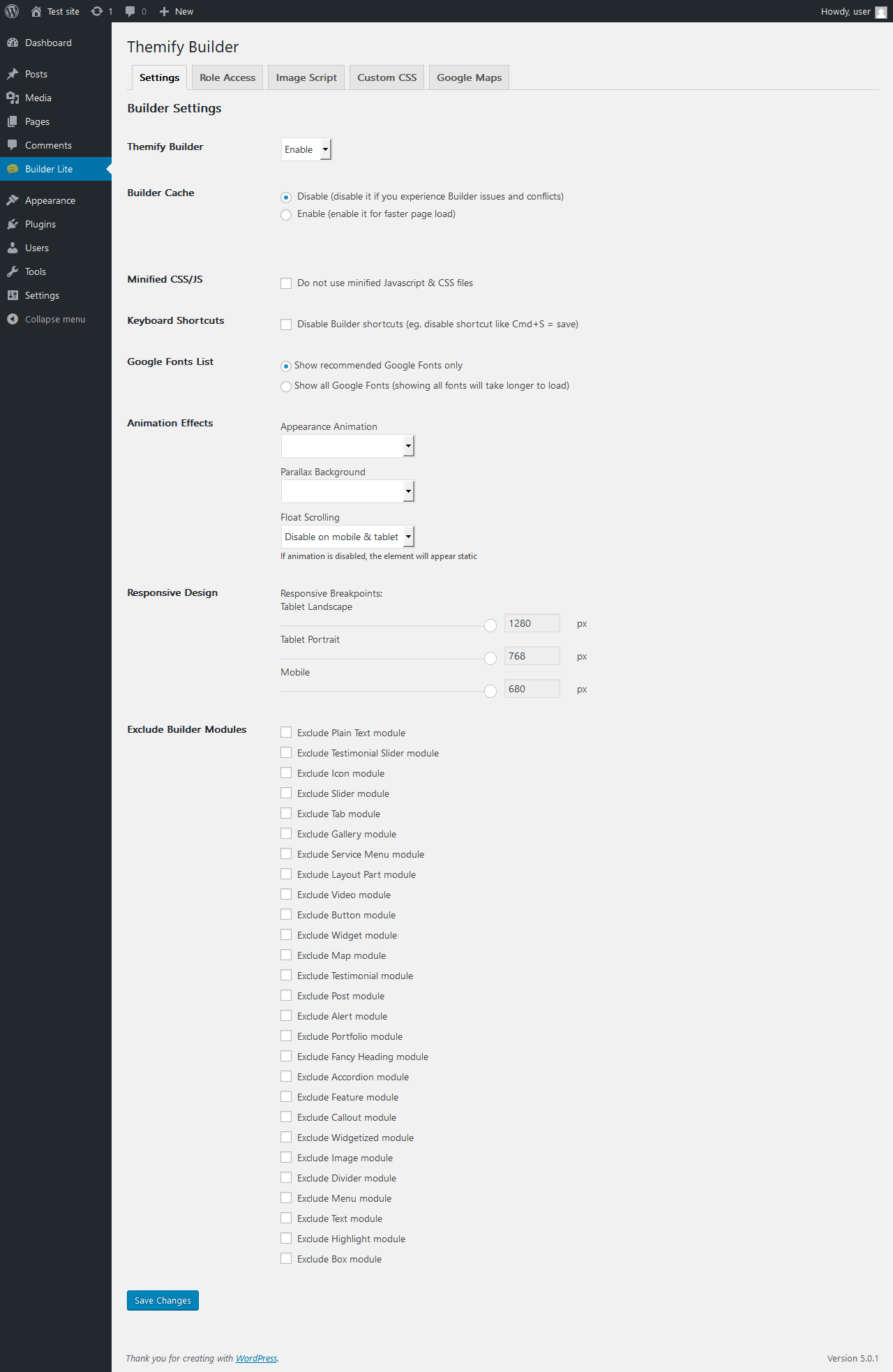Click the Test site link
The height and width of the screenshot is (1372, 893).
coord(55,11)
